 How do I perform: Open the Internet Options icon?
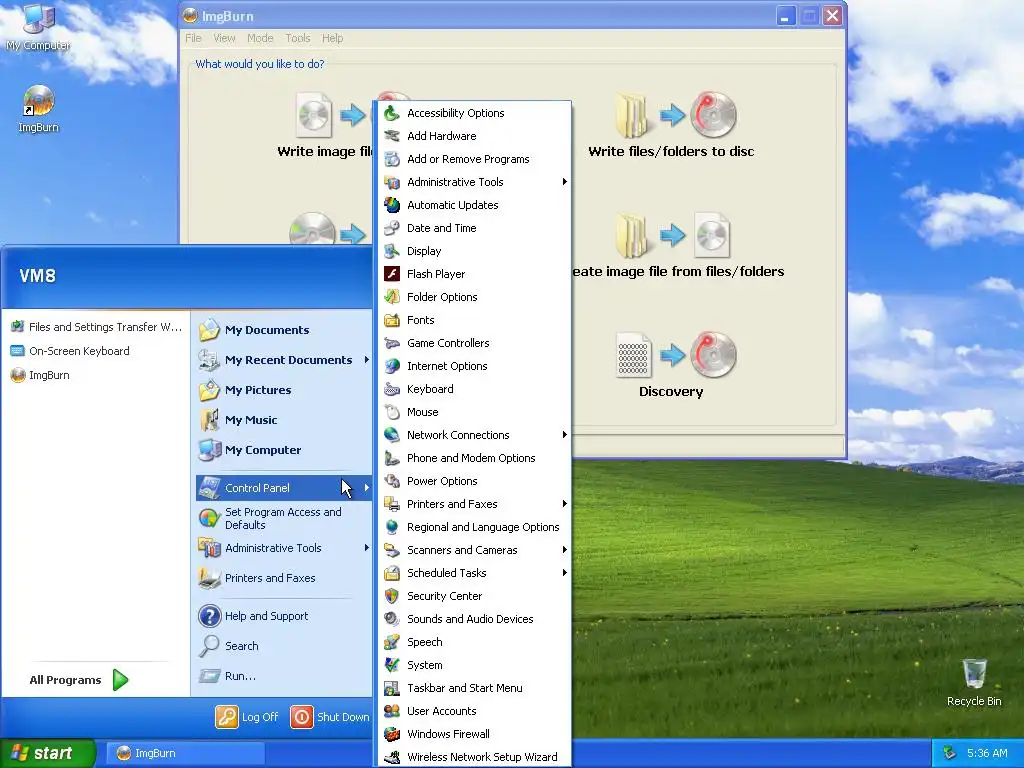[392, 366]
